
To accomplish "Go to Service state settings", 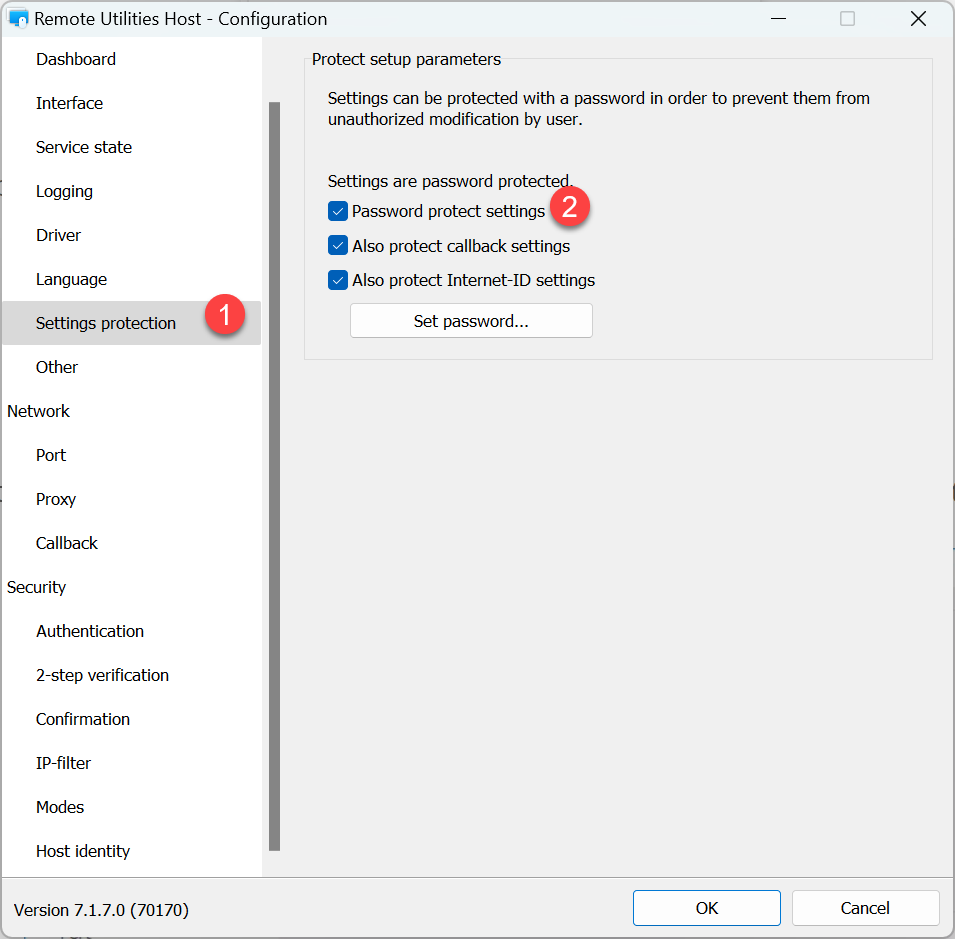I will (84, 147).
